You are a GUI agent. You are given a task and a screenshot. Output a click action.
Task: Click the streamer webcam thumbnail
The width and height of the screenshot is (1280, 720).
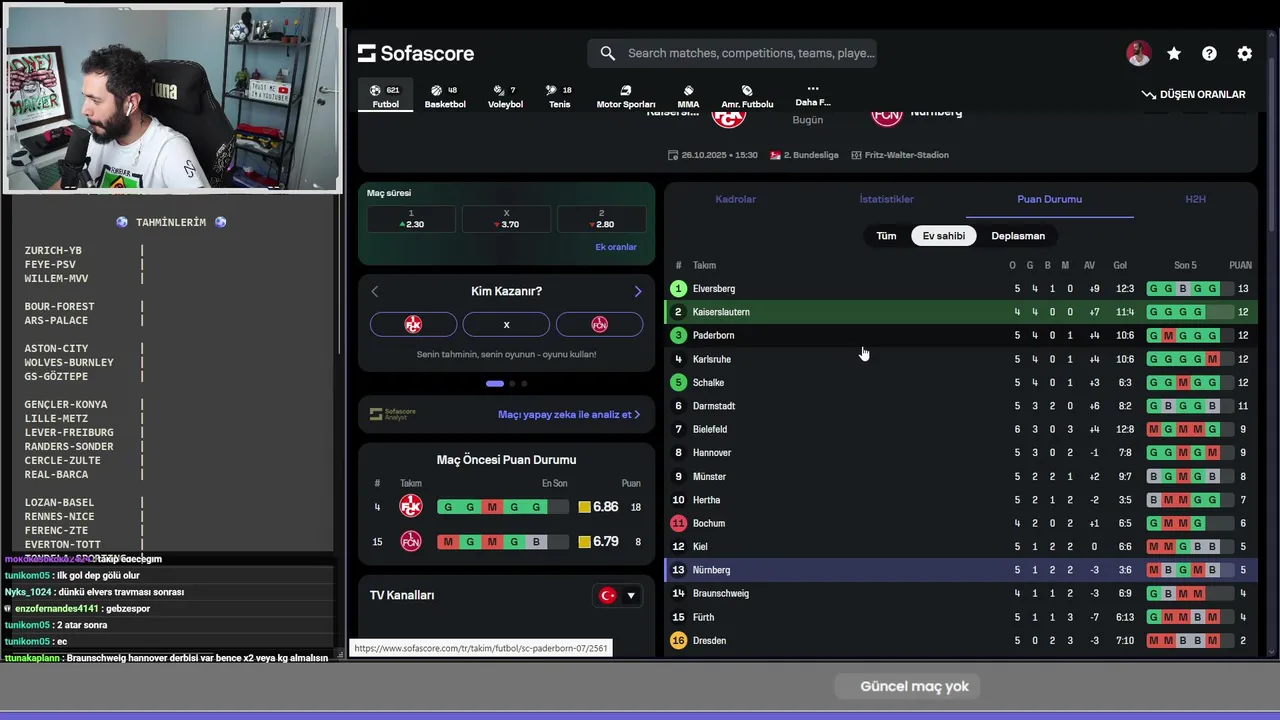[172, 97]
